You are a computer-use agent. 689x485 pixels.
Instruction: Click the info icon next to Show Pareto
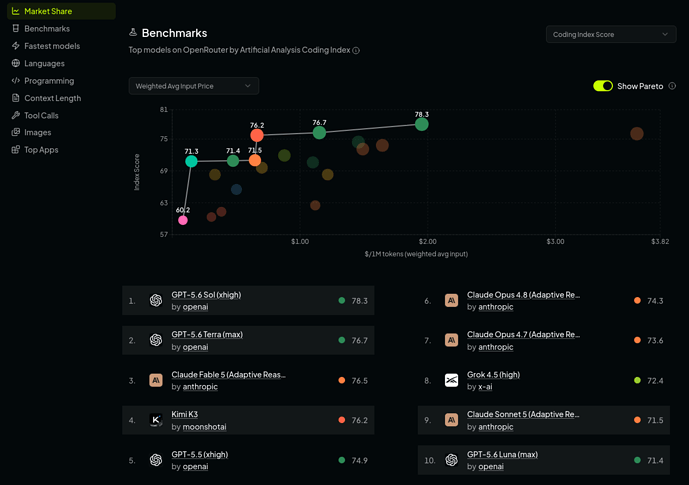672,86
